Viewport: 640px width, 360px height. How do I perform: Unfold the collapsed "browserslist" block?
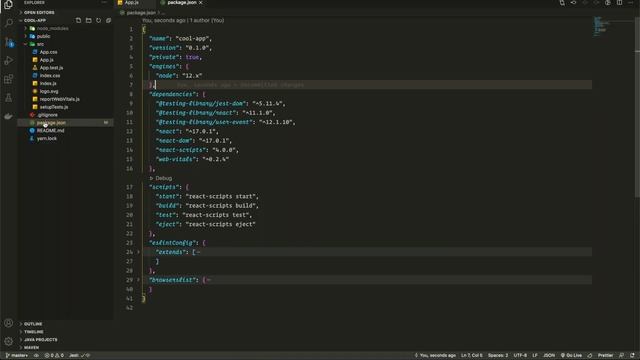coord(138,280)
